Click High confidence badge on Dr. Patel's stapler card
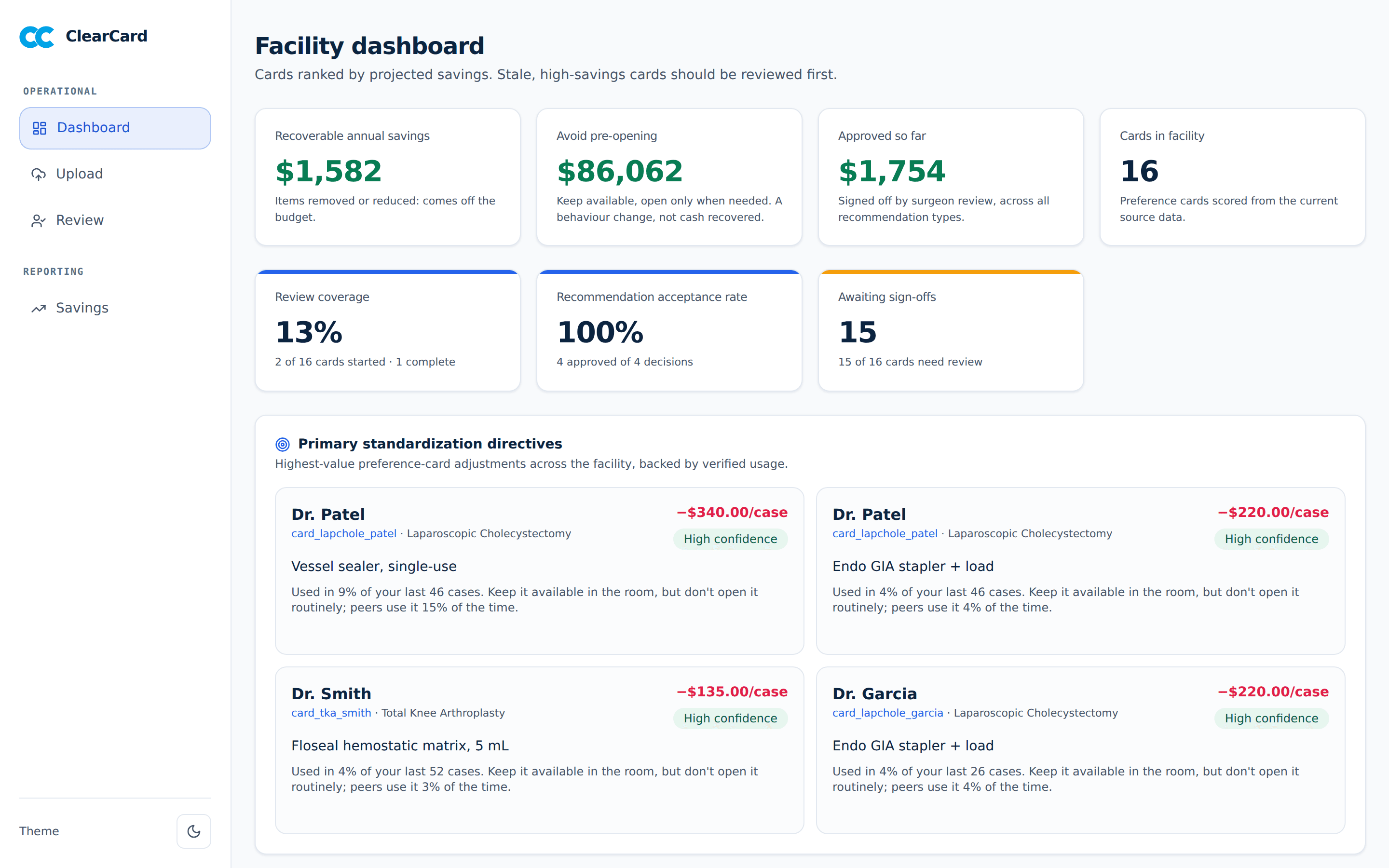 [x=1271, y=539]
